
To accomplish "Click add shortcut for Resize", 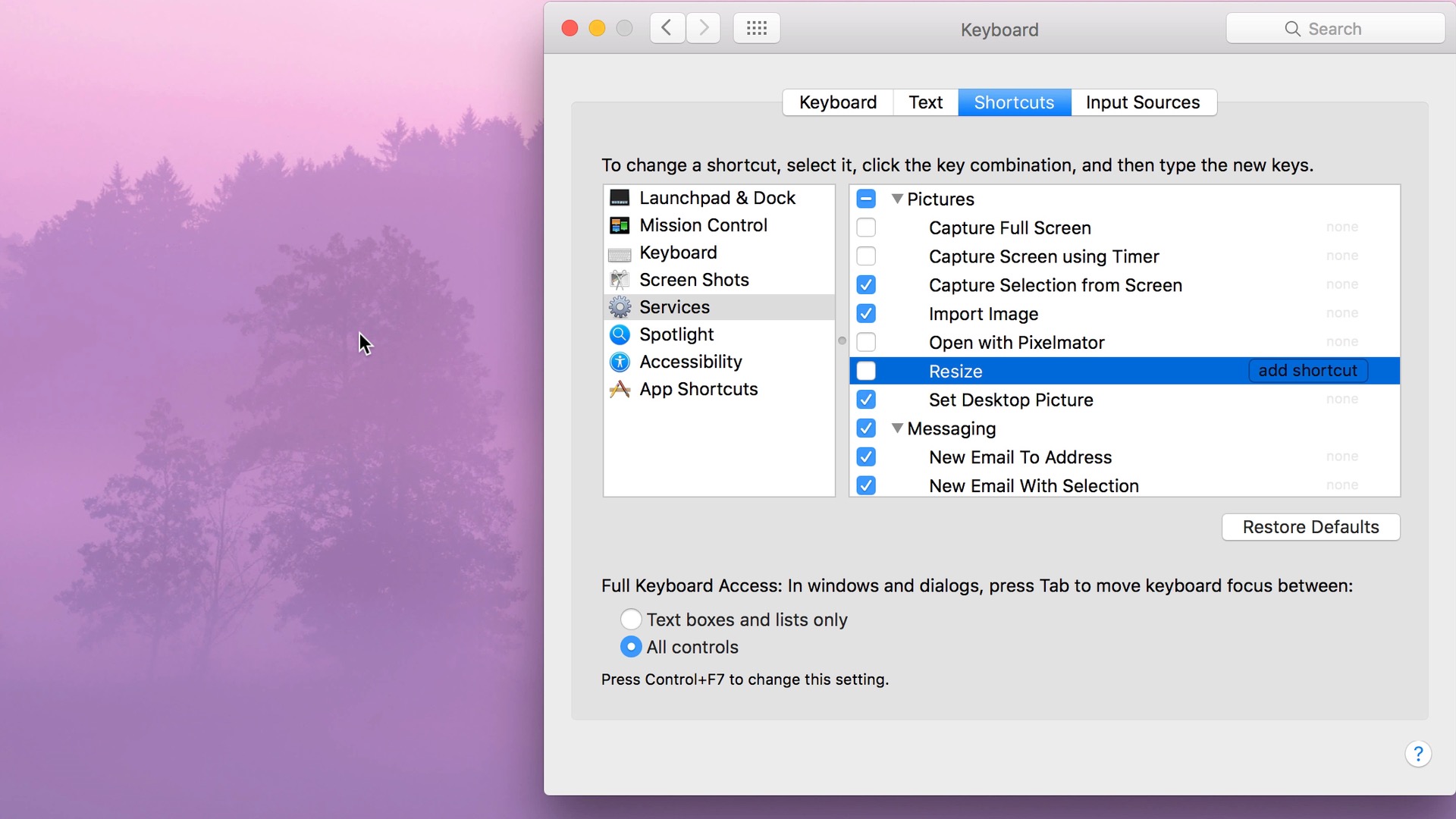I will 1307,370.
